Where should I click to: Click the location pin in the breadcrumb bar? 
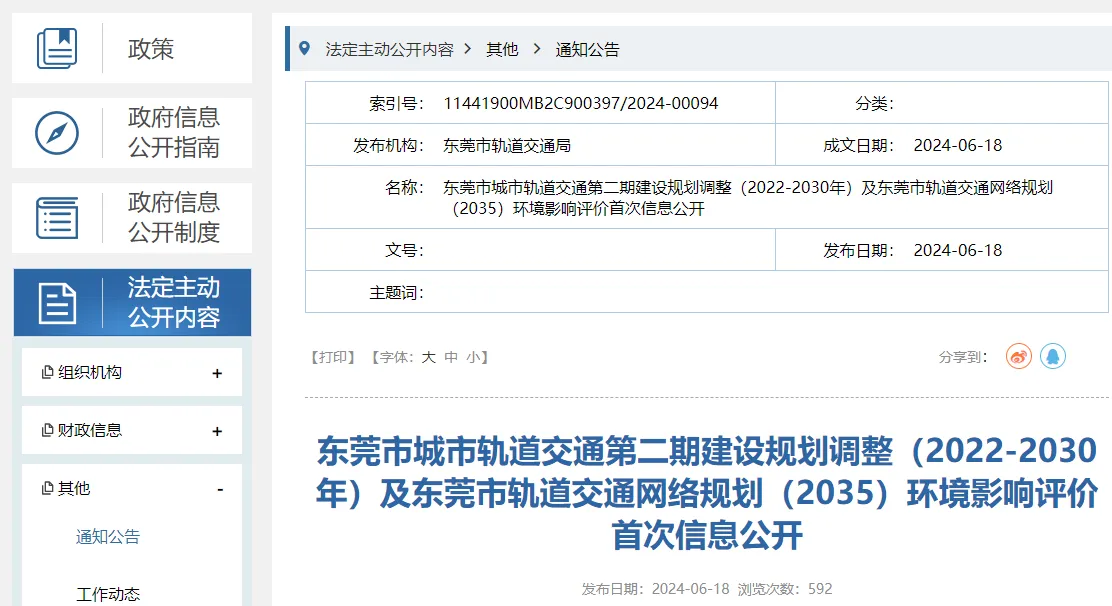click(305, 47)
